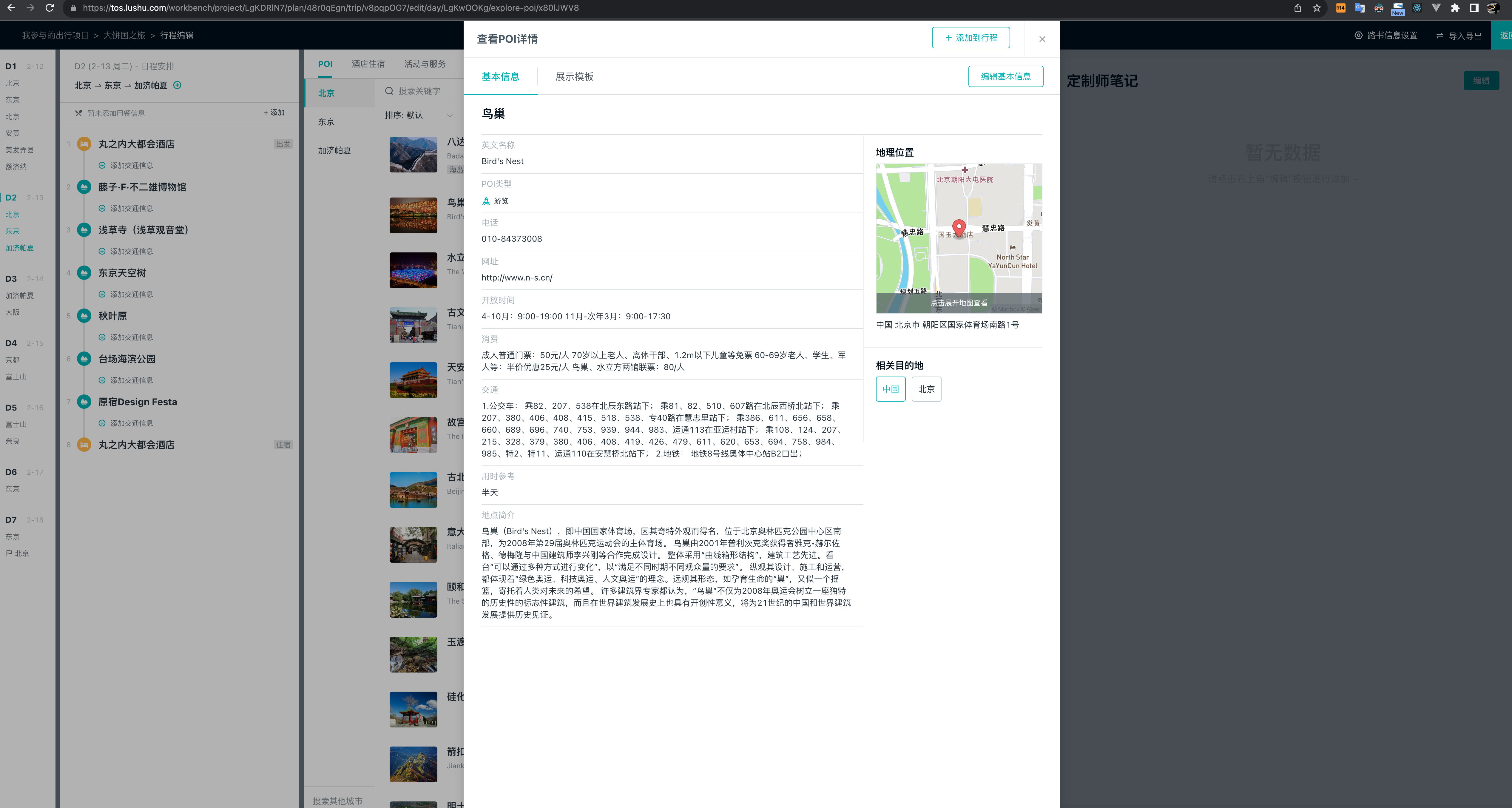
Task: Open the 水立方 Water Cube thumbnail
Action: coord(413,270)
